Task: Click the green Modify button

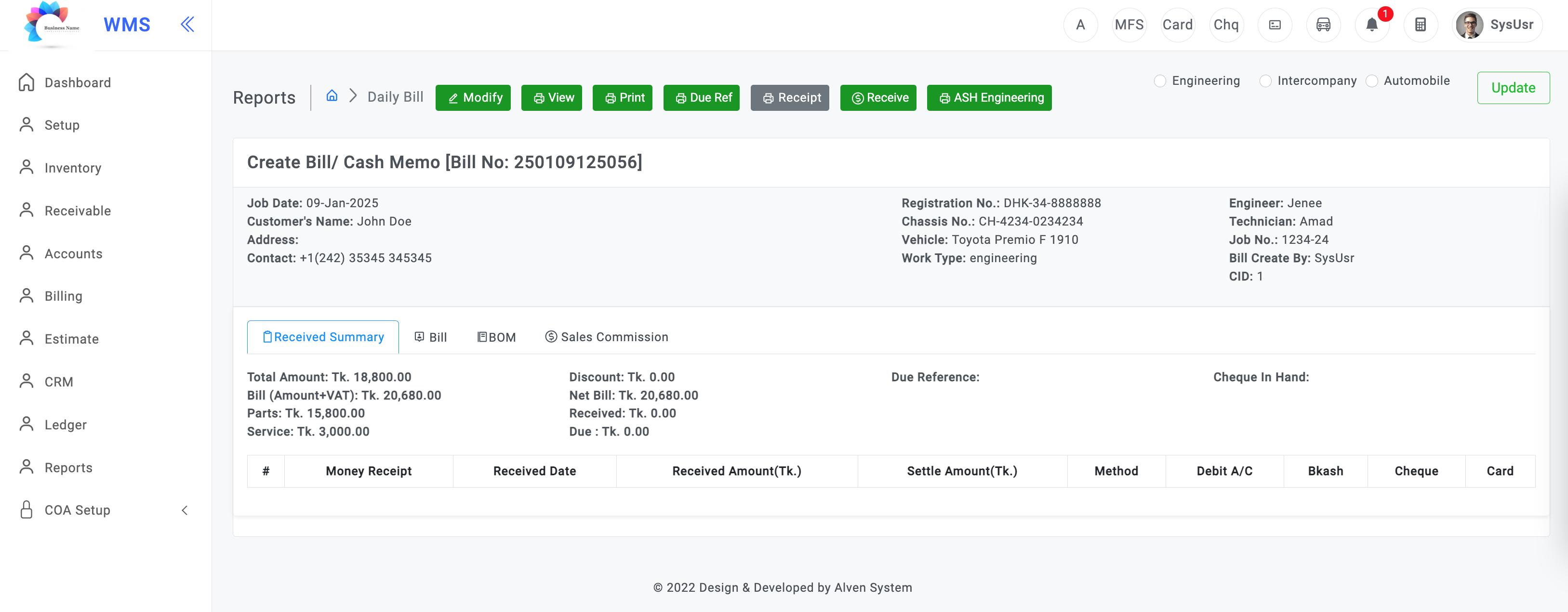Action: pos(473,98)
